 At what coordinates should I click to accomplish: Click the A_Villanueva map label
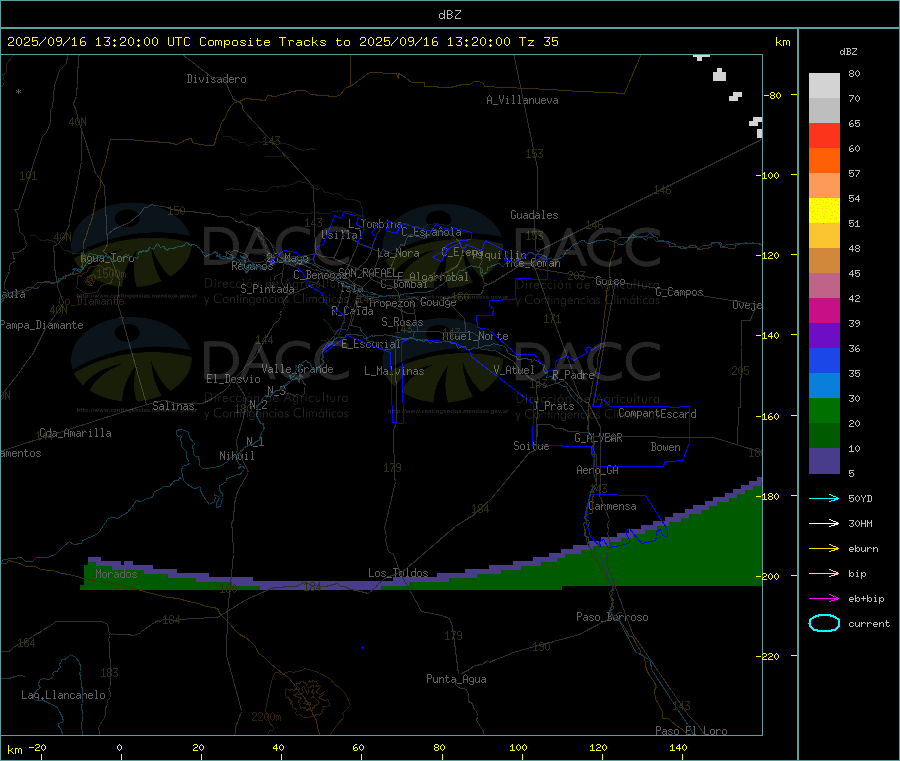click(522, 100)
